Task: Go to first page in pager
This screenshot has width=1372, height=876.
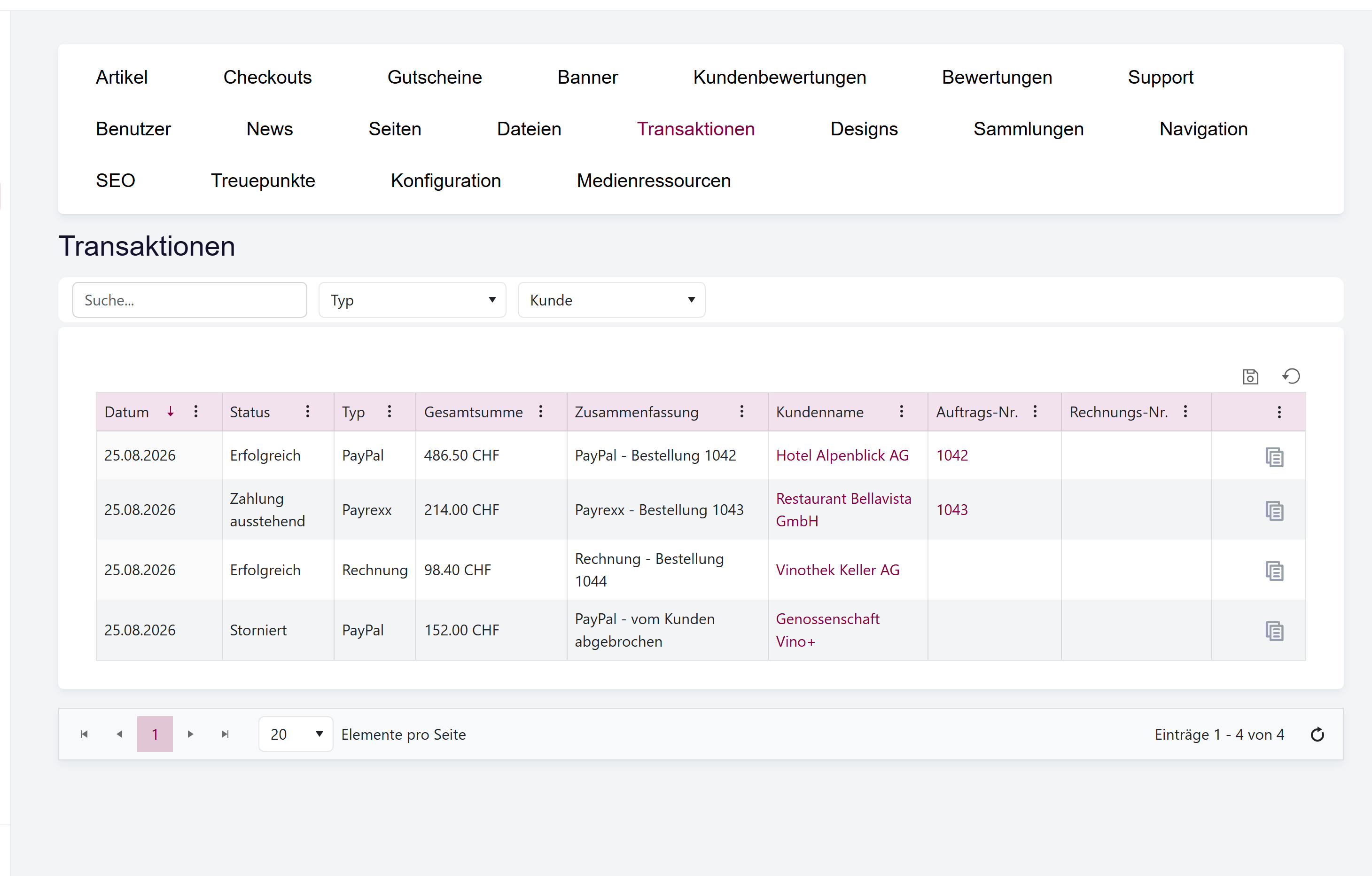Action: [84, 734]
